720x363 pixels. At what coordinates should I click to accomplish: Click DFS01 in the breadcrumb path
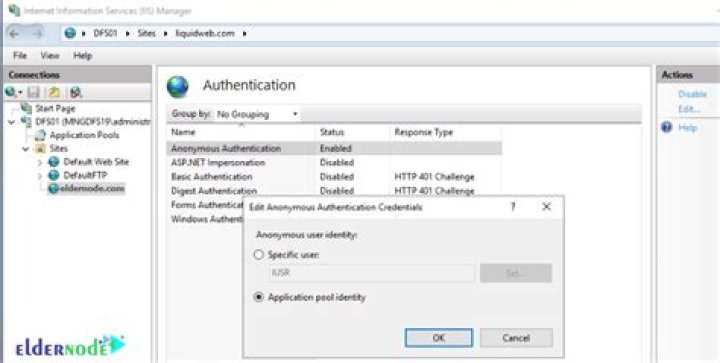(x=106, y=34)
